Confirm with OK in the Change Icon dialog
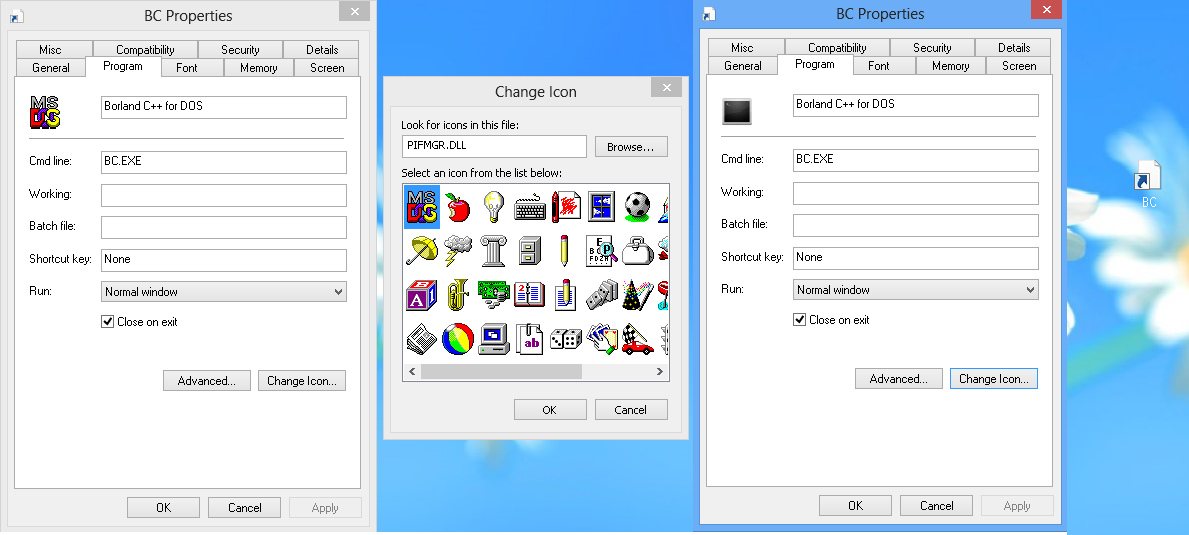 click(550, 410)
